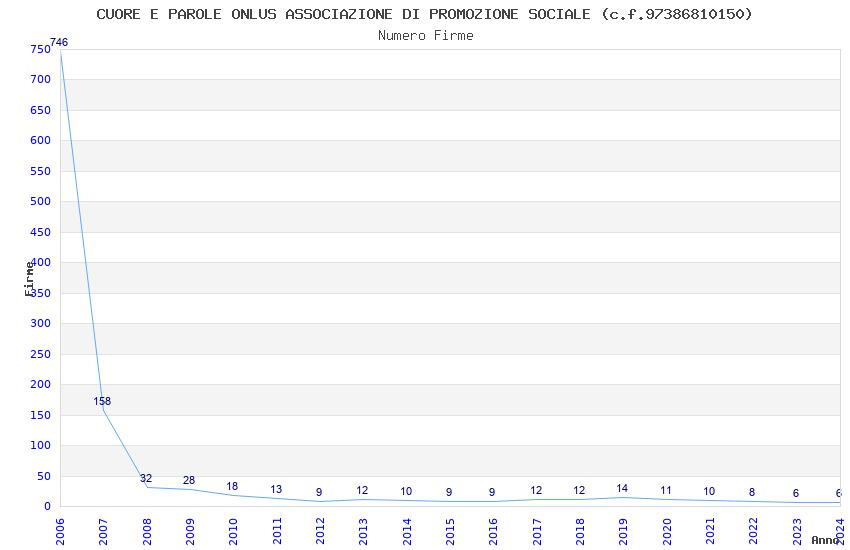Select x-axis year label "2010"
The width and height of the screenshot is (850, 550).
(x=233, y=531)
